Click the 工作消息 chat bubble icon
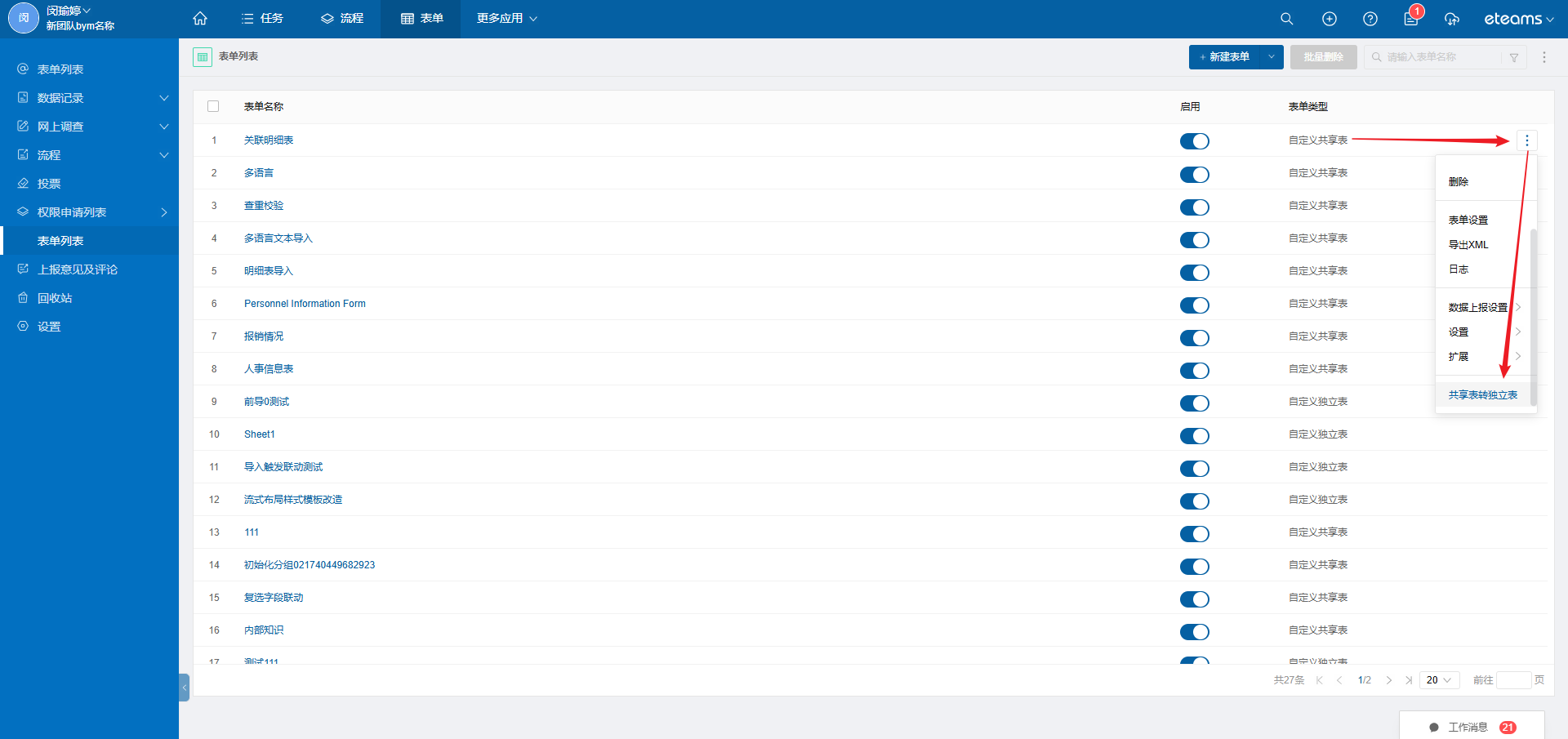This screenshot has width=1568, height=739. point(1434,727)
